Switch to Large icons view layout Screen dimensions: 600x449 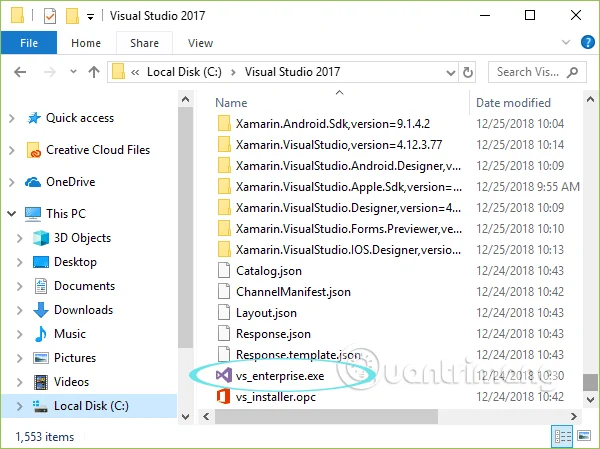(x=584, y=436)
